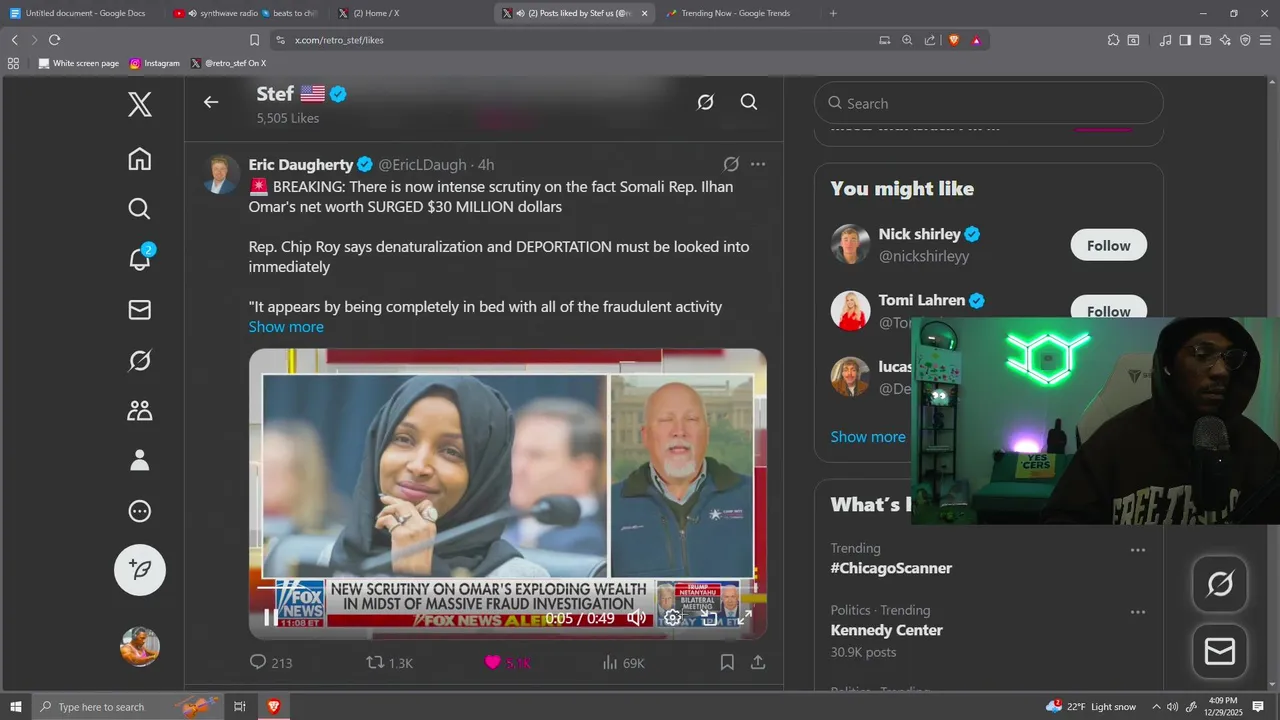Open Messages envelope in X sidebar
This screenshot has height=720, width=1280.
click(140, 310)
